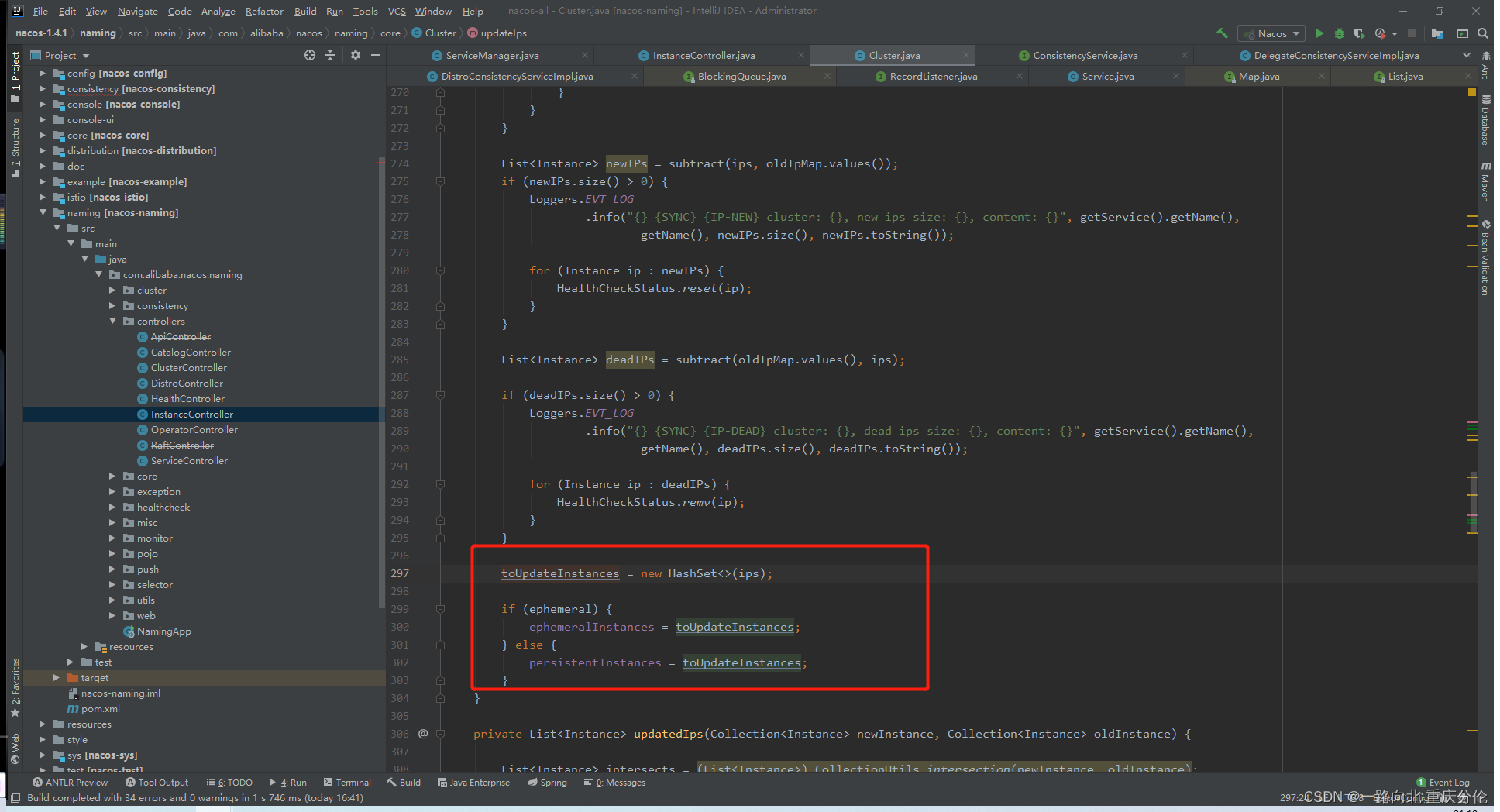
Task: Place cursor on line number 297
Action: [x=400, y=573]
